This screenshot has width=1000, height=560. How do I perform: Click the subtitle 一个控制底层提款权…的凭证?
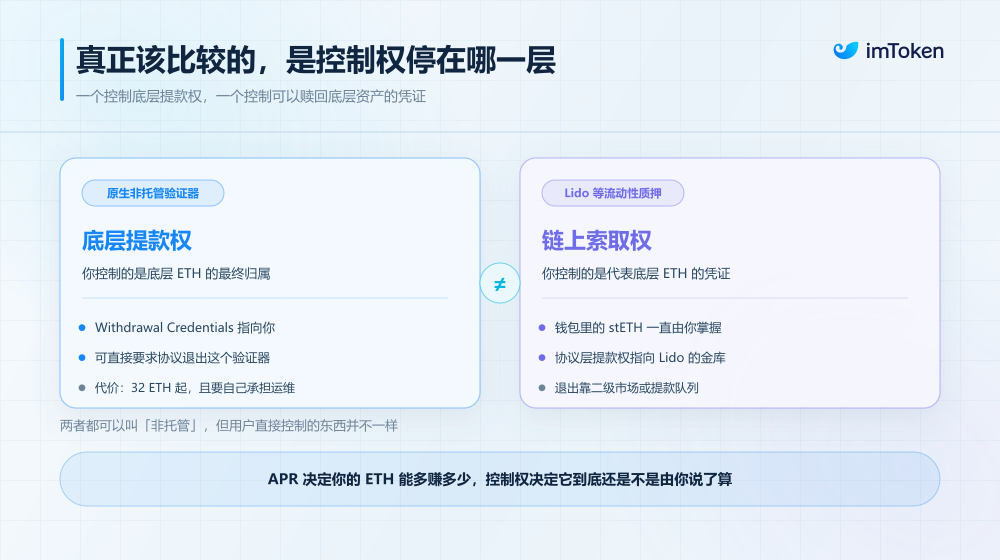pyautogui.click(x=251, y=96)
